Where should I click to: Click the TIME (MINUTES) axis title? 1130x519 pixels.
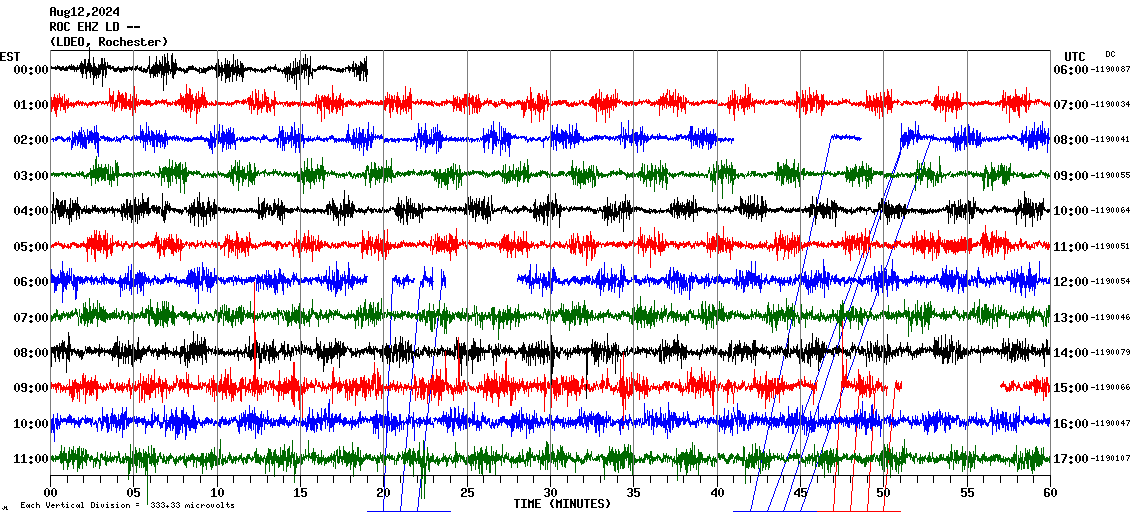(x=562, y=504)
